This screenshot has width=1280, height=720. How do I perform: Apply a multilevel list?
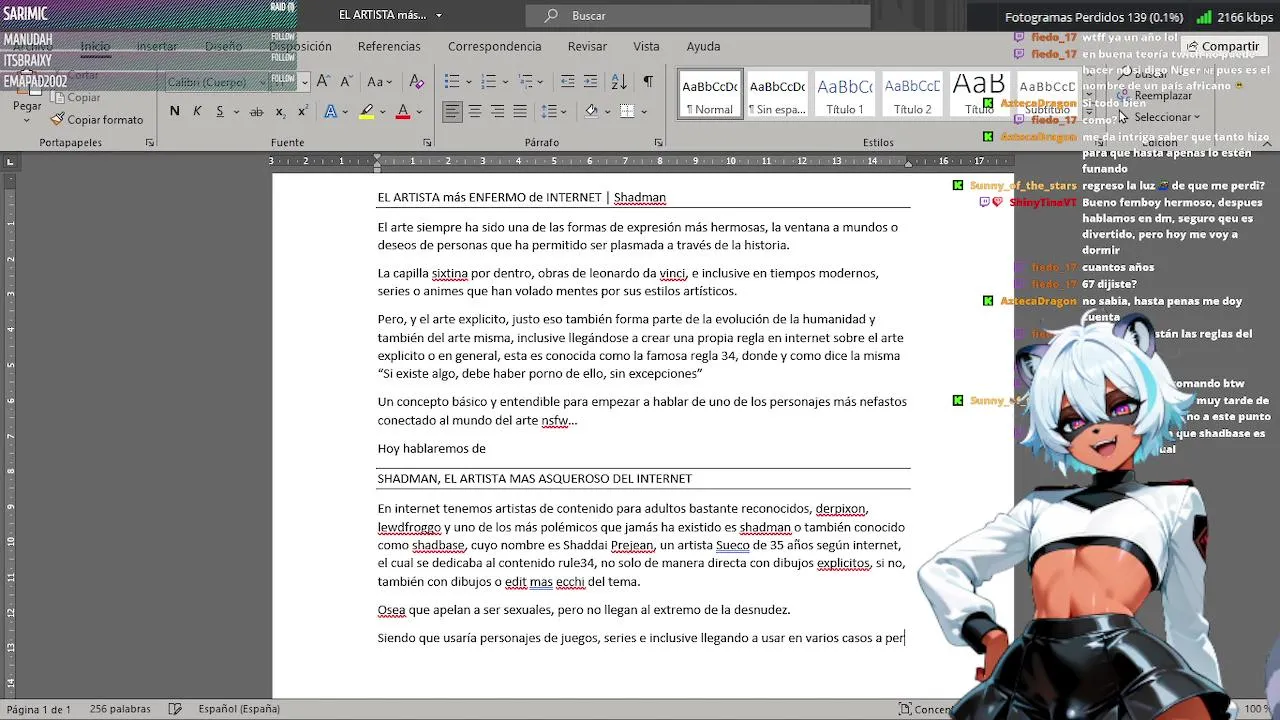click(525, 81)
